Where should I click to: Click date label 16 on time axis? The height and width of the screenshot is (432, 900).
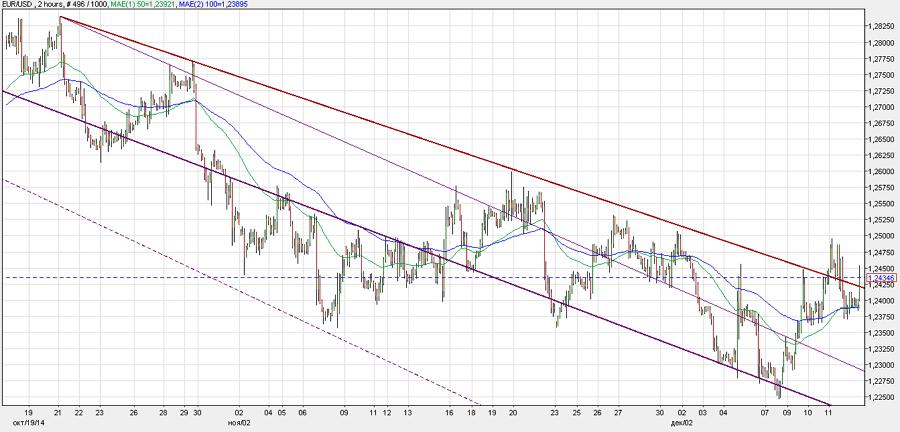449,412
